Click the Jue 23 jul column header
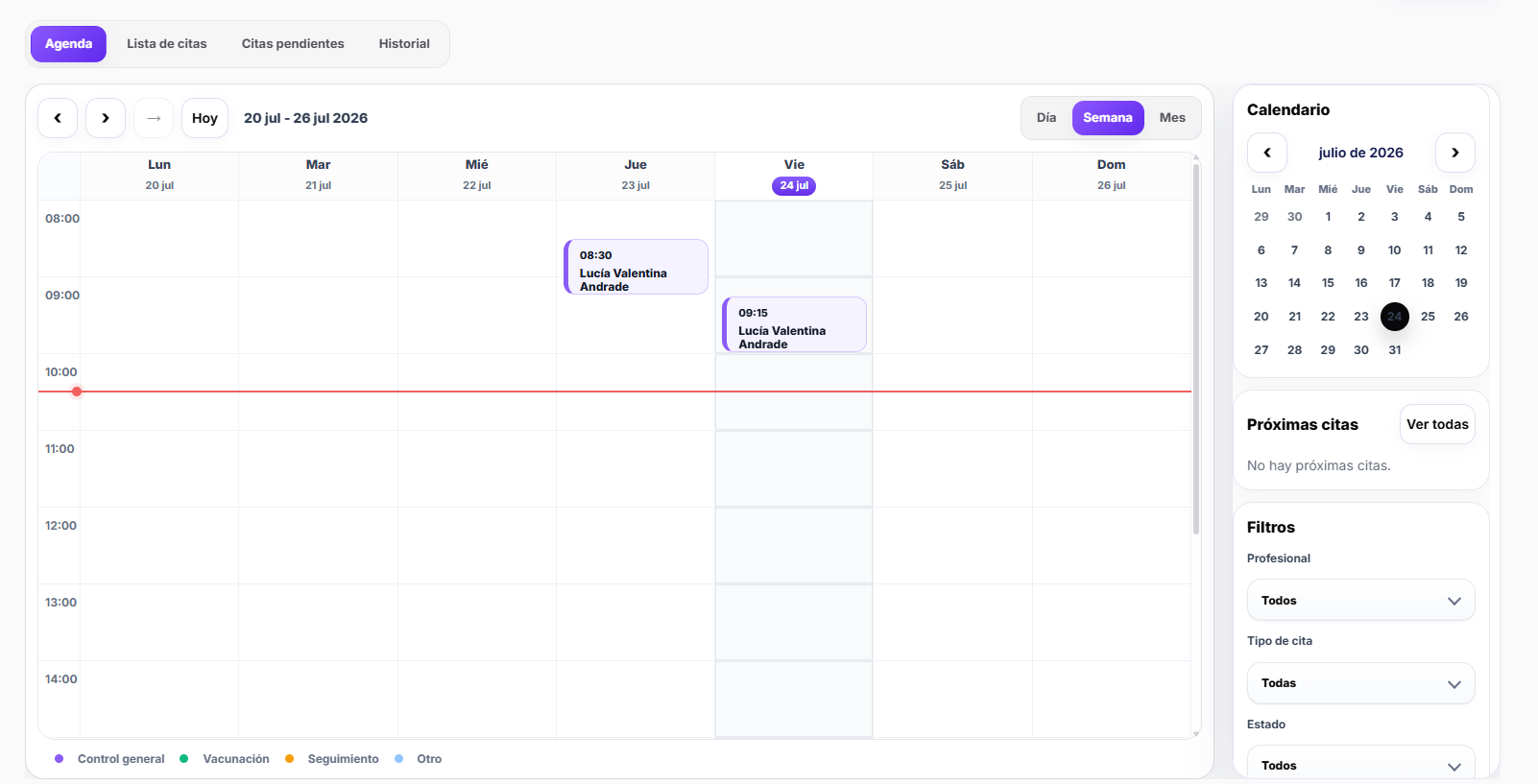1538x784 pixels. (636, 176)
